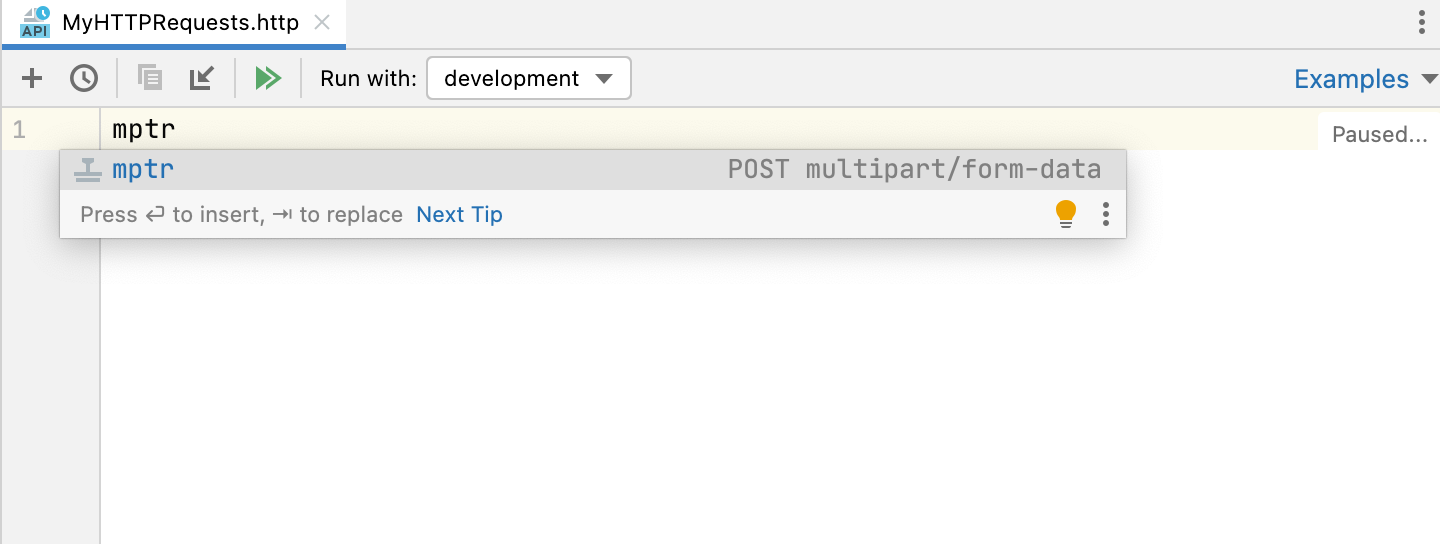Open the request history clock icon
The image size is (1440, 544).
click(84, 78)
